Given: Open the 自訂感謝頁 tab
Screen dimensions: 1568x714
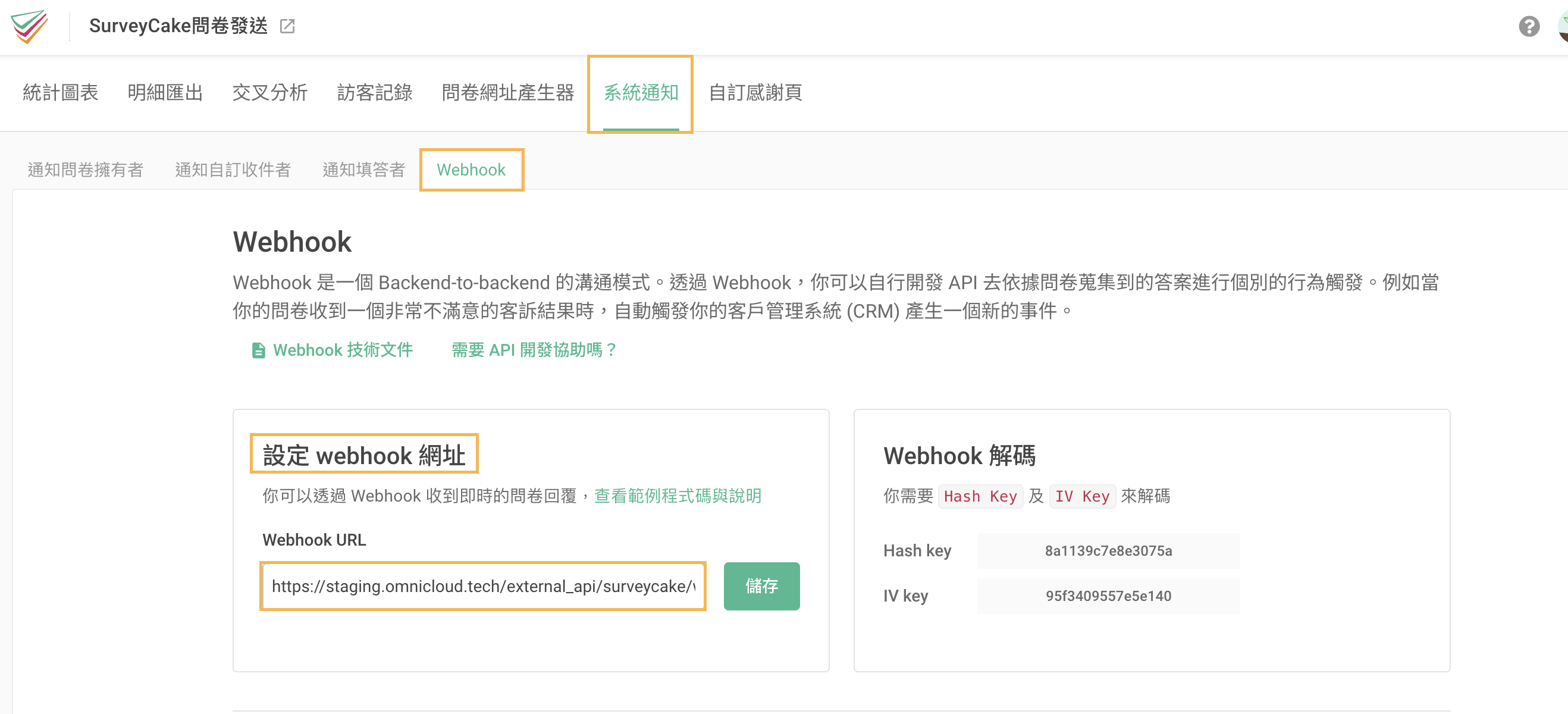Looking at the screenshot, I should [x=755, y=92].
